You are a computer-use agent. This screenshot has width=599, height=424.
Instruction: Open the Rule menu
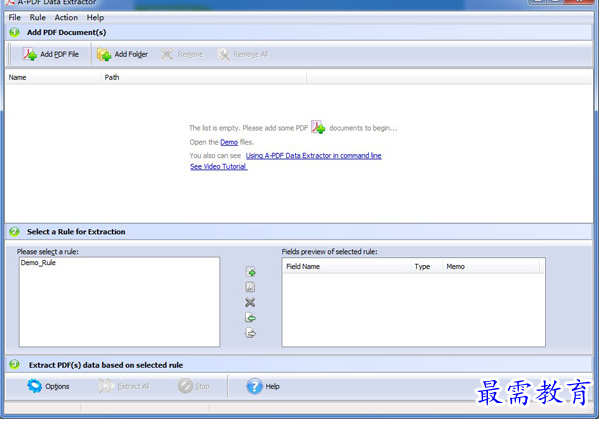point(37,18)
